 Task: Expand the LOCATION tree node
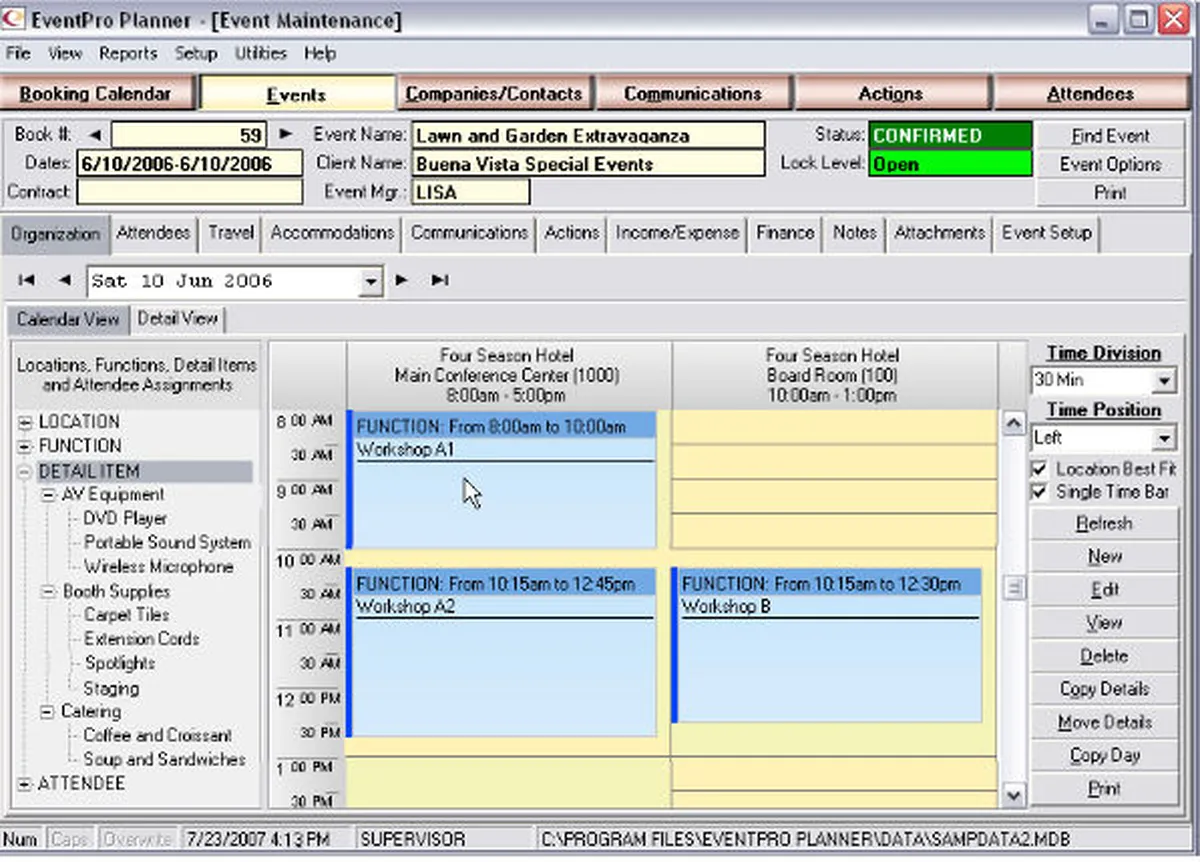[x=24, y=422]
